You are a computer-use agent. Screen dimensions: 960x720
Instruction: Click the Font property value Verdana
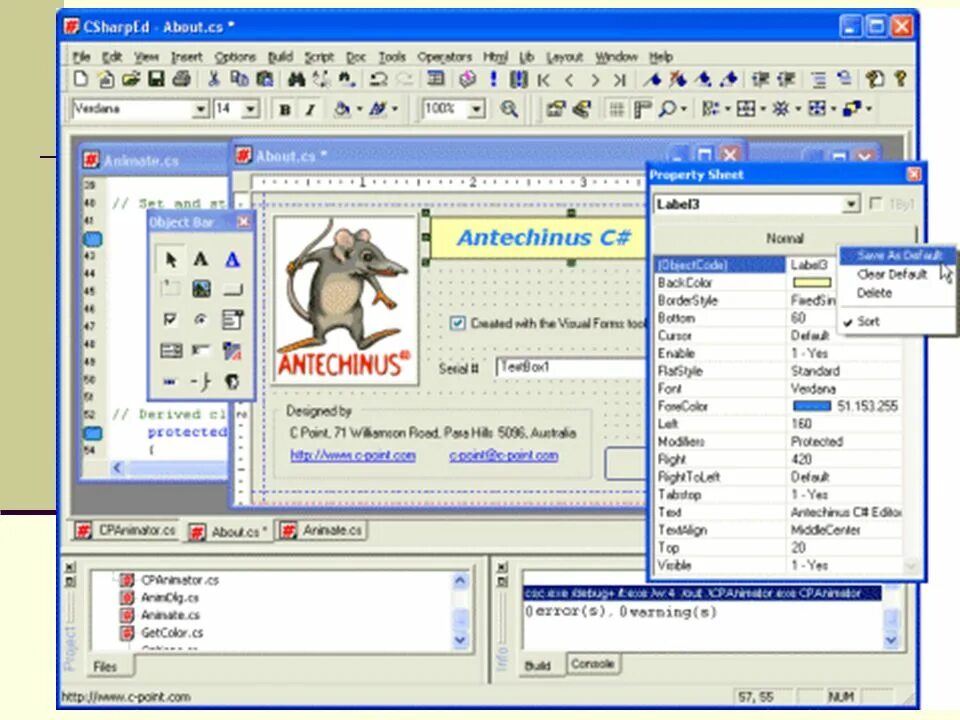(813, 389)
